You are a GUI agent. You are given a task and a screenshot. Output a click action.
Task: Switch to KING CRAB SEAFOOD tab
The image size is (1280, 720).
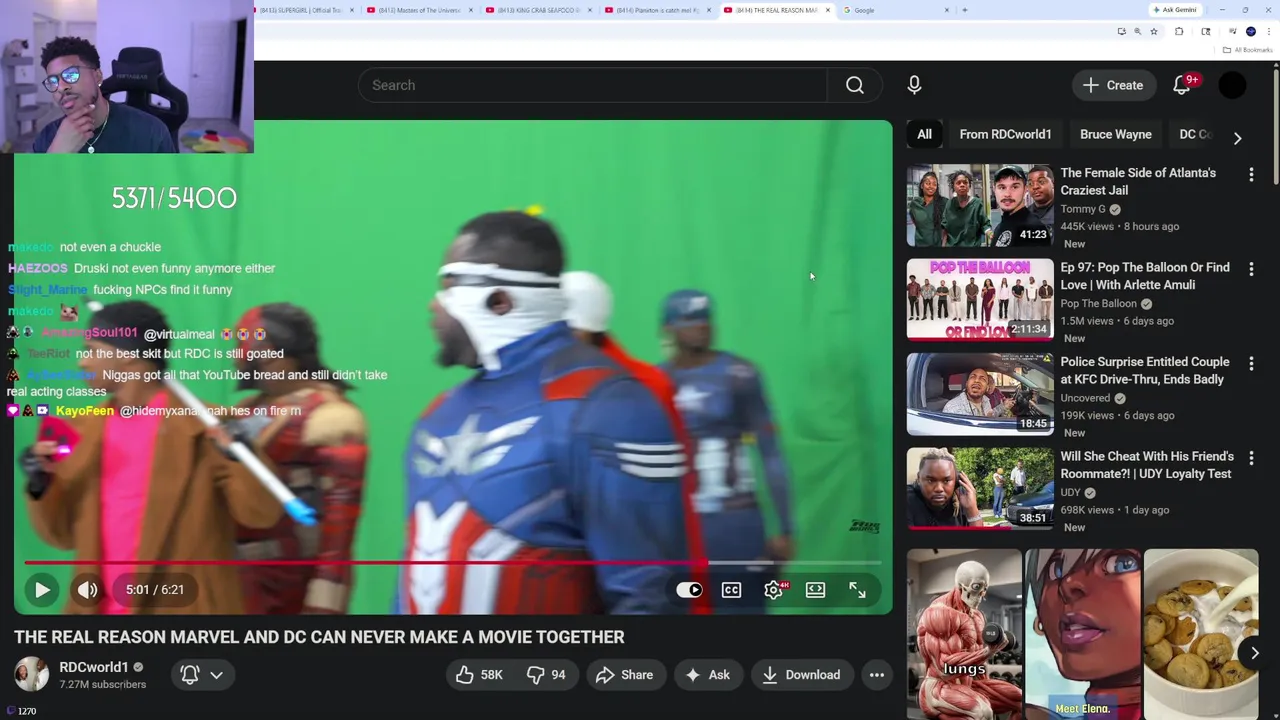(538, 10)
